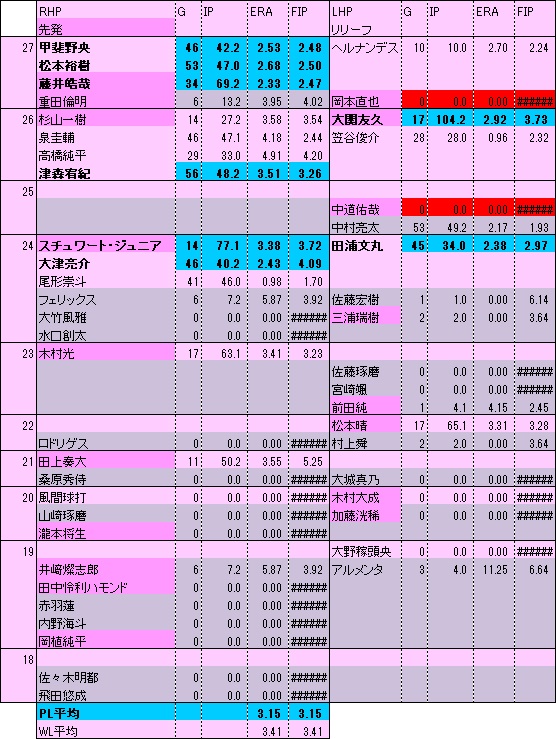Click age row label 27

coord(28,47)
